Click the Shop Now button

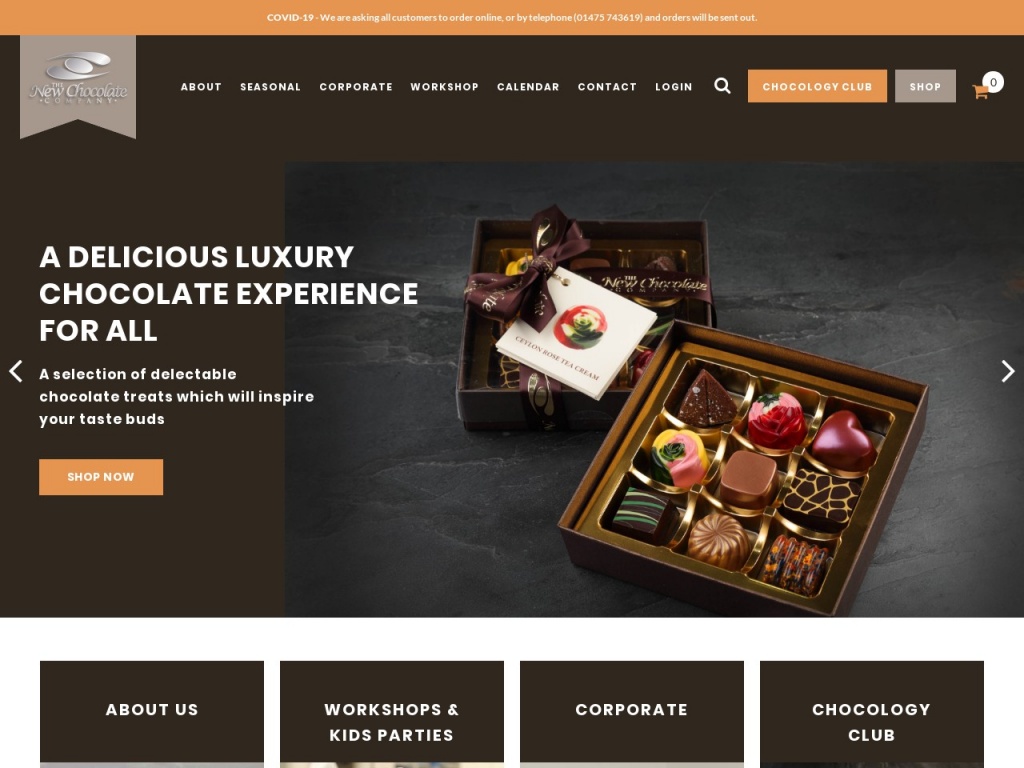point(101,477)
